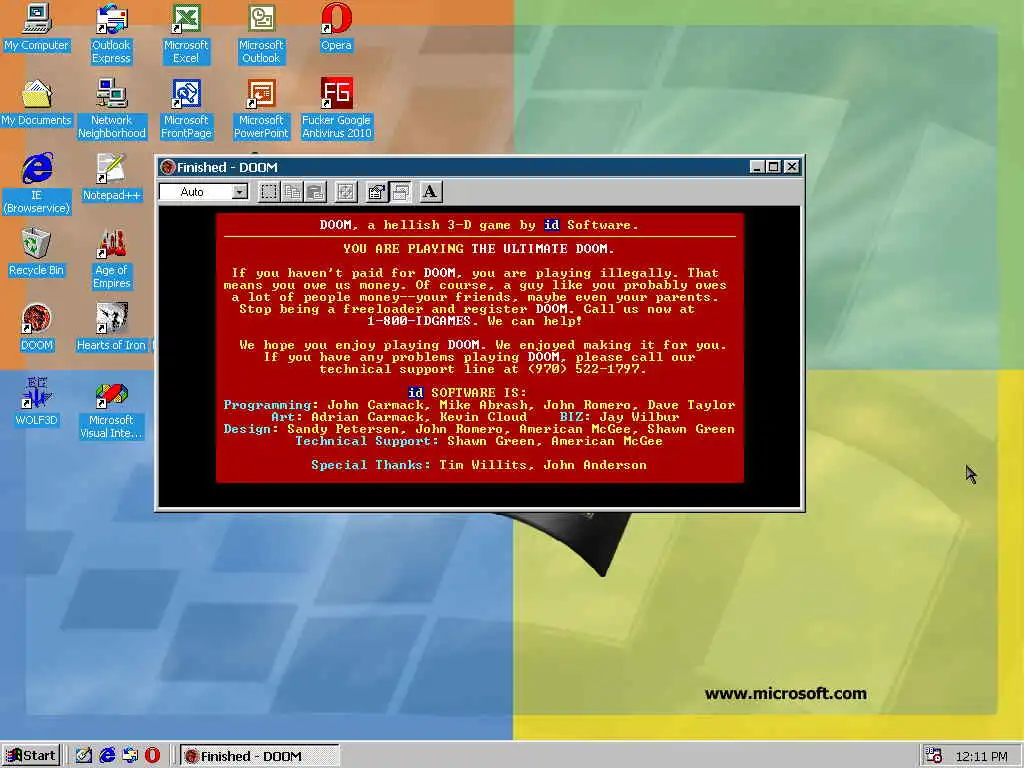1024x768 pixels.
Task: Click the Fucker Google Antivirus 2010 icon
Action: (336, 109)
